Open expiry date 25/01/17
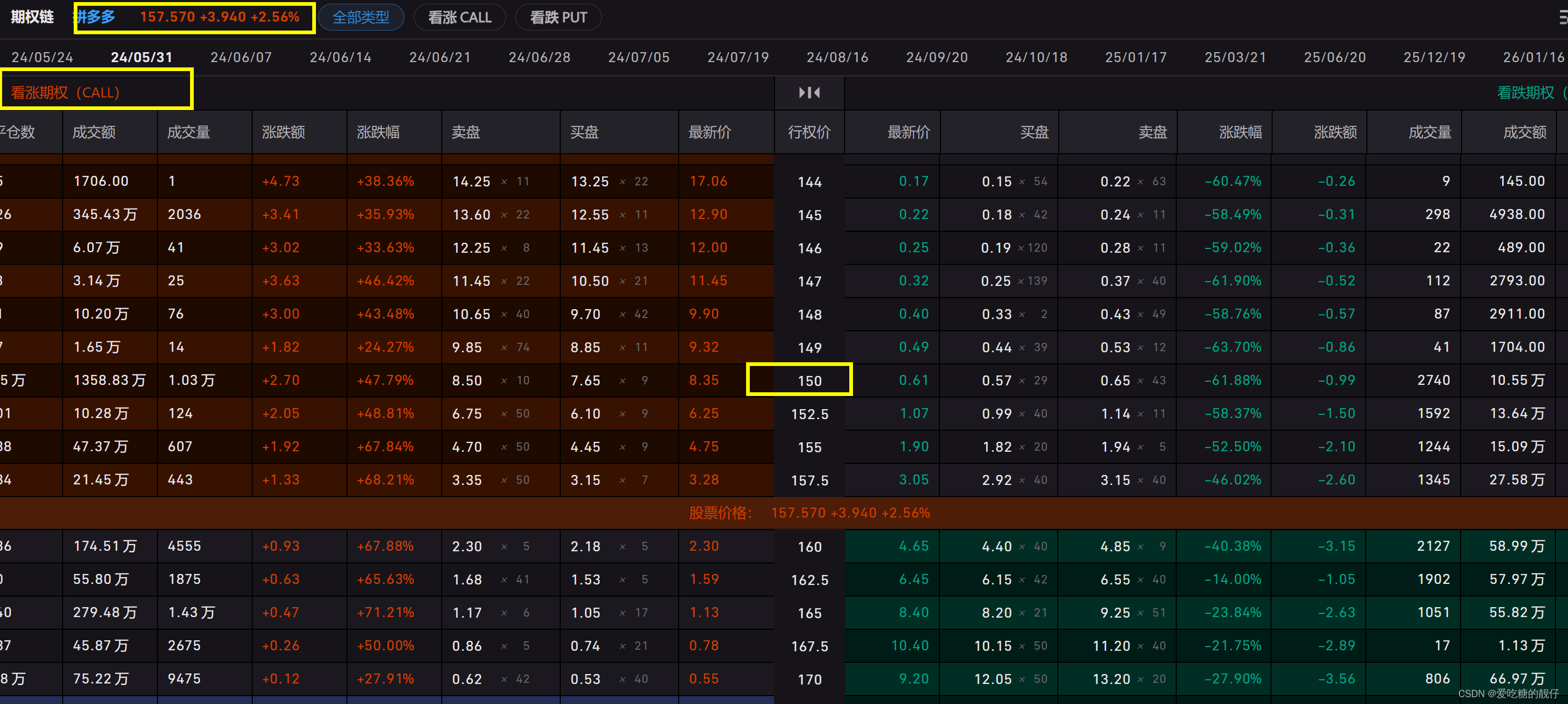Image resolution: width=1568 pixels, height=704 pixels. pyautogui.click(x=1136, y=57)
